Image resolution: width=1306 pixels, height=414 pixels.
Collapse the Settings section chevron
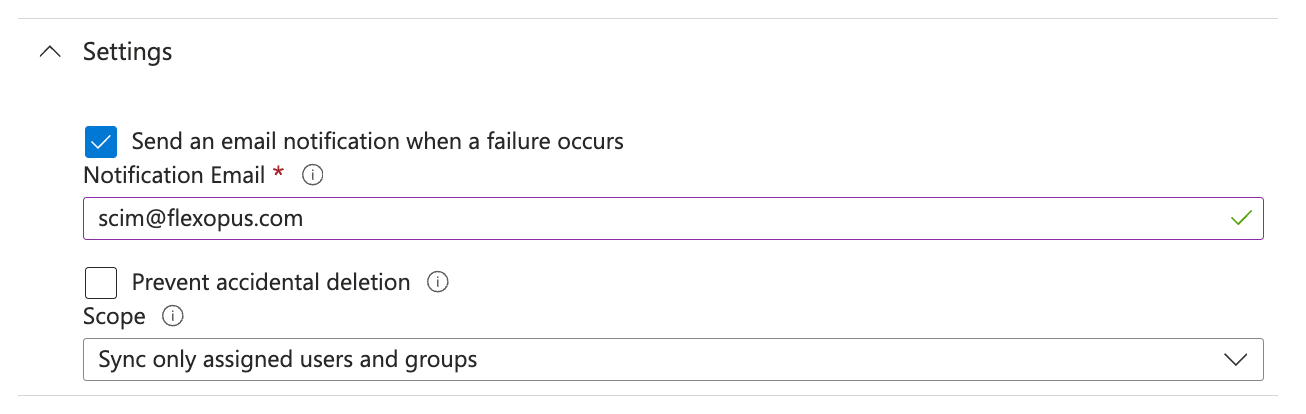[x=49, y=52]
